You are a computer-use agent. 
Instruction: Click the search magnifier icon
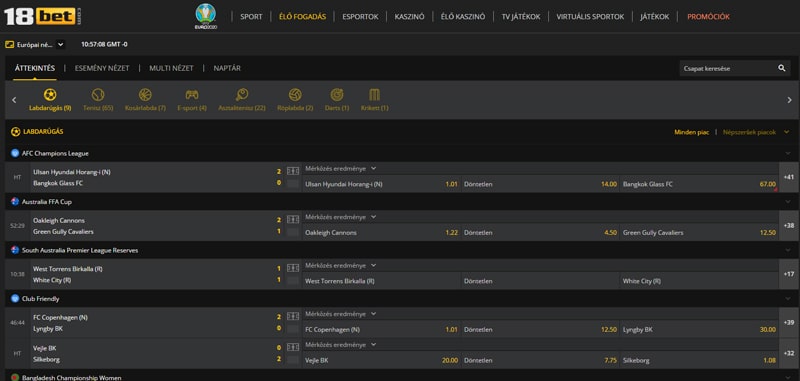pyautogui.click(x=782, y=68)
